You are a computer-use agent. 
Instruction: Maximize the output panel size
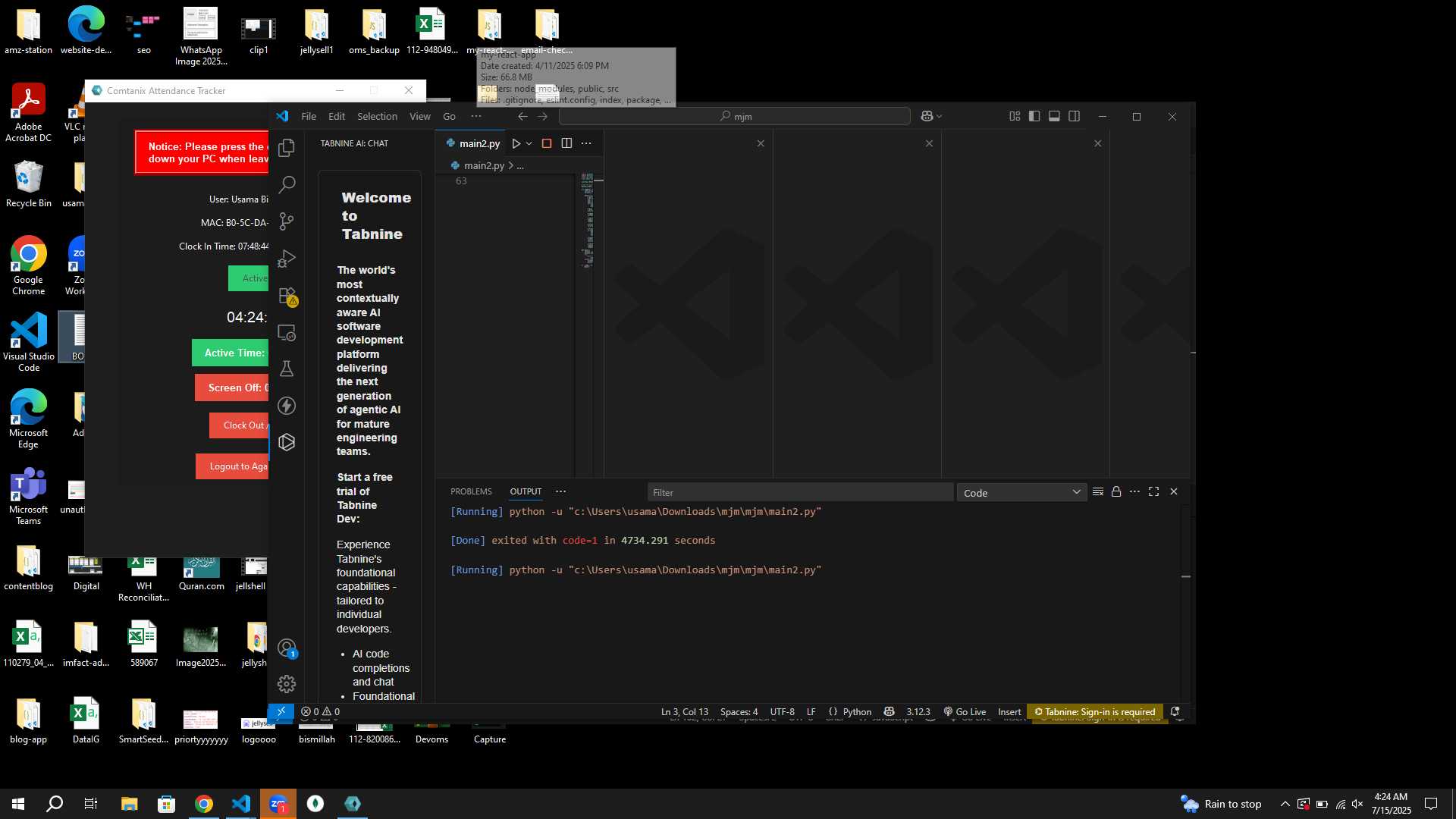(x=1153, y=491)
